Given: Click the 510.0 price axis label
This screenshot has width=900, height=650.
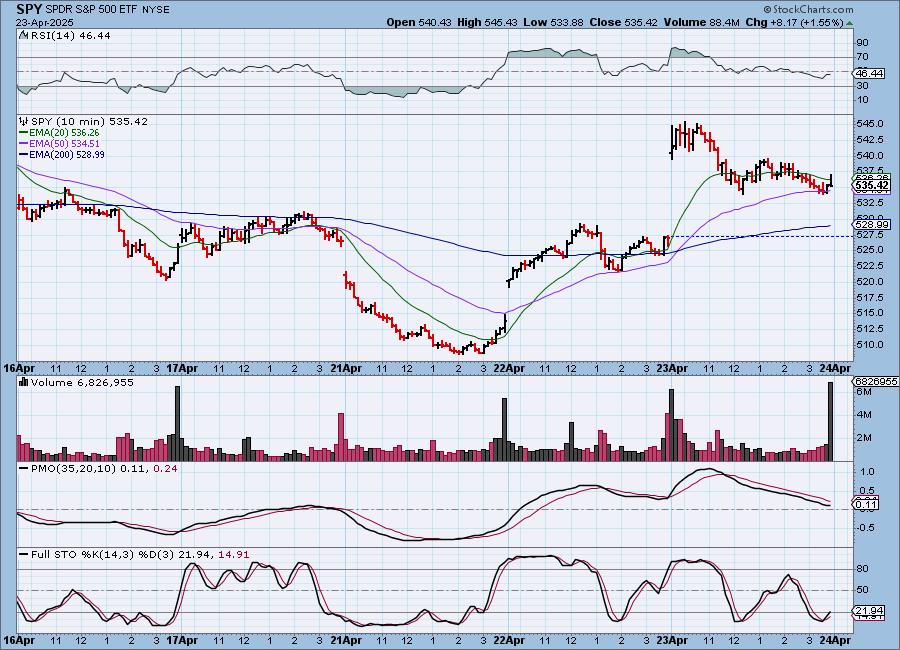Looking at the screenshot, I should [x=871, y=345].
